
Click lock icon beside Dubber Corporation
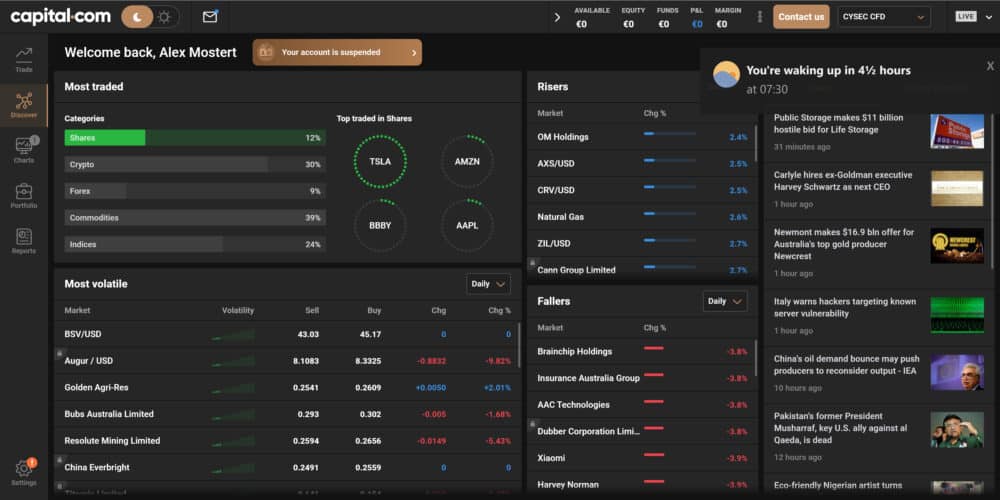[532, 423]
